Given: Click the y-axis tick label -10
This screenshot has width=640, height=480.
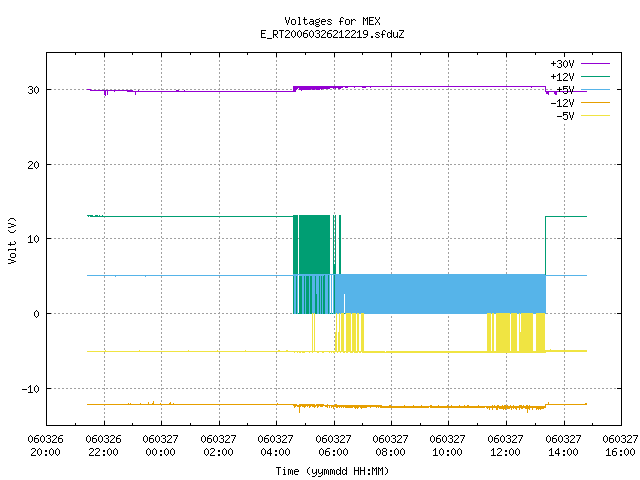Looking at the screenshot, I should 31,389.
